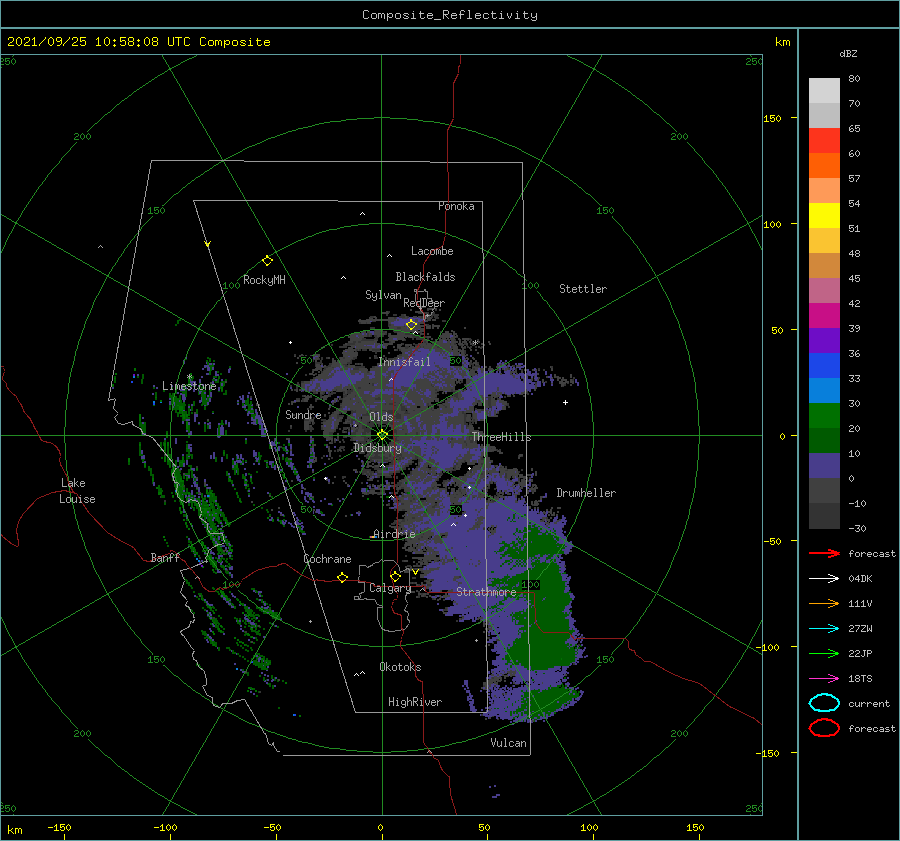Click the '57' dBZ scale value
This screenshot has height=841, width=900.
[854, 179]
